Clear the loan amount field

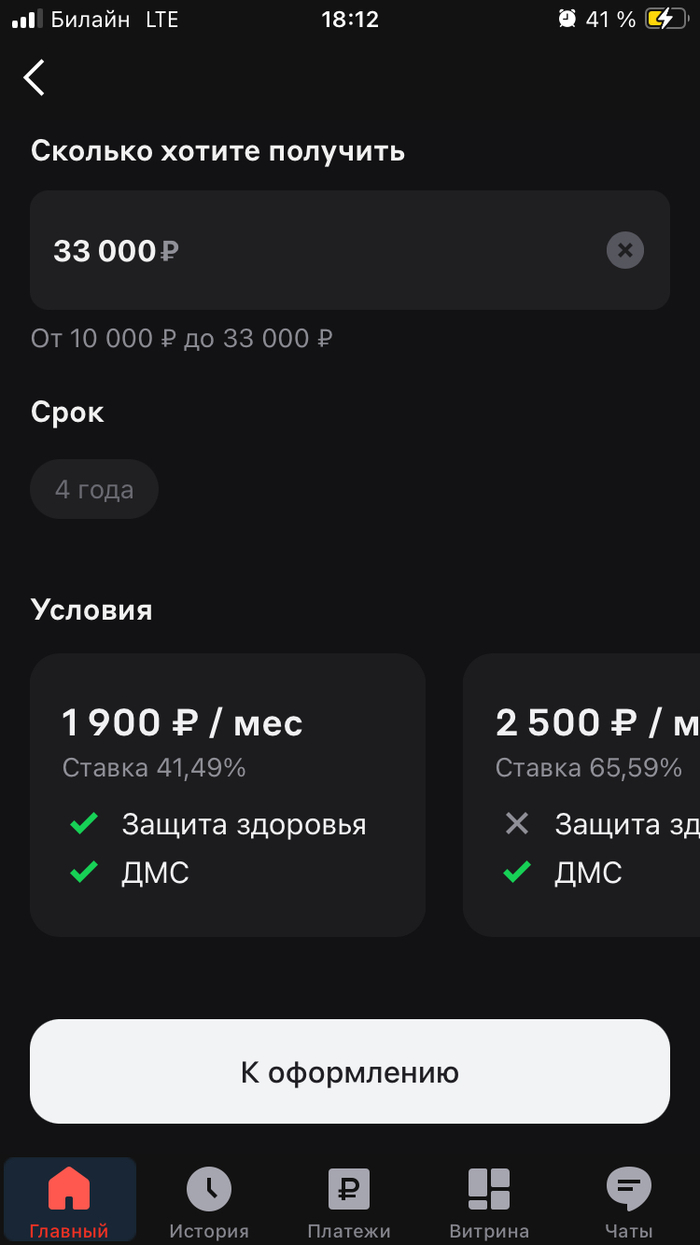[625, 250]
